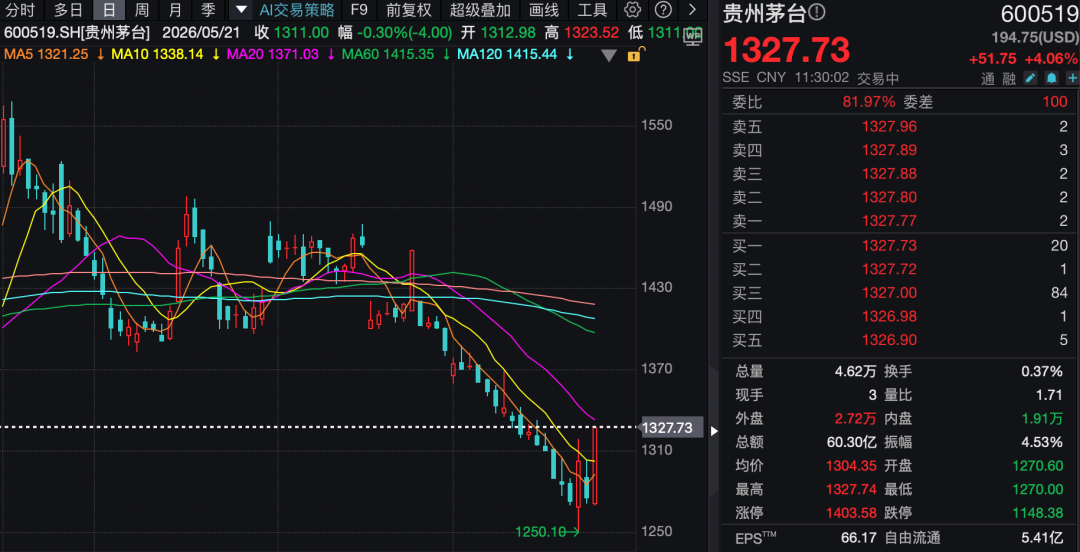Viewport: 1080px width, 552px height.
Task: Click the MA10 1338.14 indicator label
Action: (160, 54)
